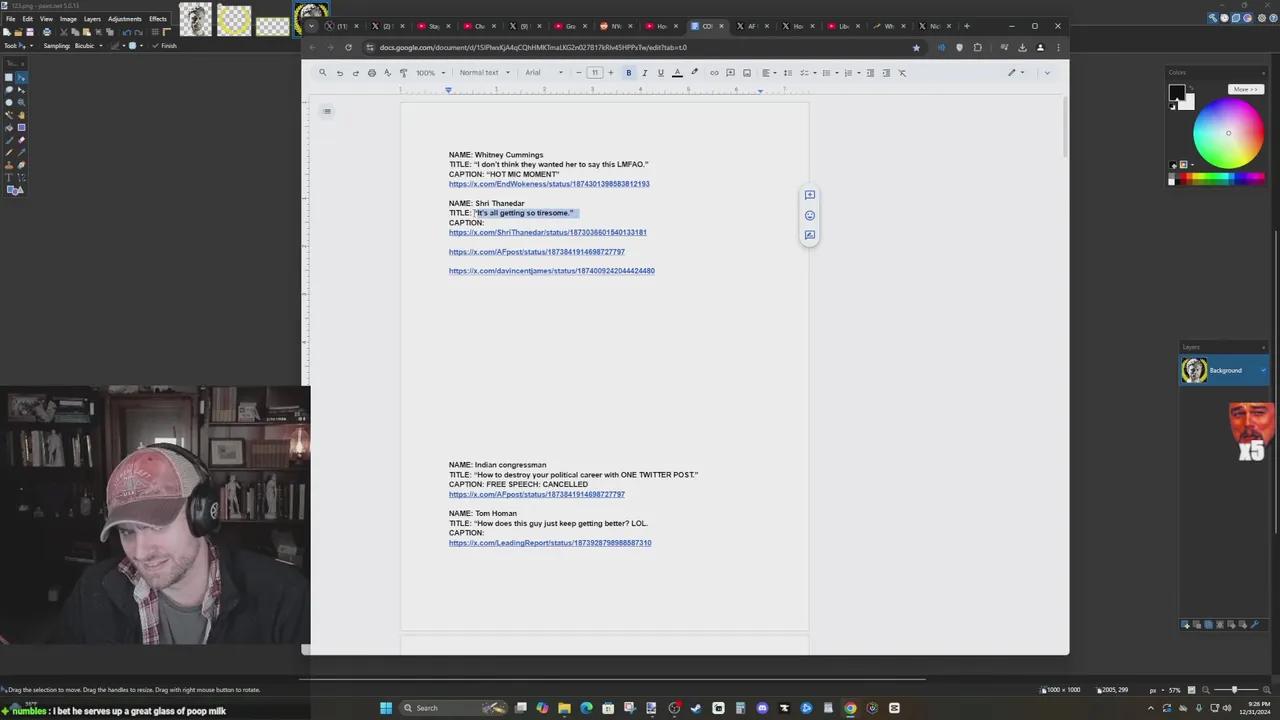Image resolution: width=1280 pixels, height=720 pixels.
Task: Redo the last edit in Google Docs
Action: tap(355, 72)
